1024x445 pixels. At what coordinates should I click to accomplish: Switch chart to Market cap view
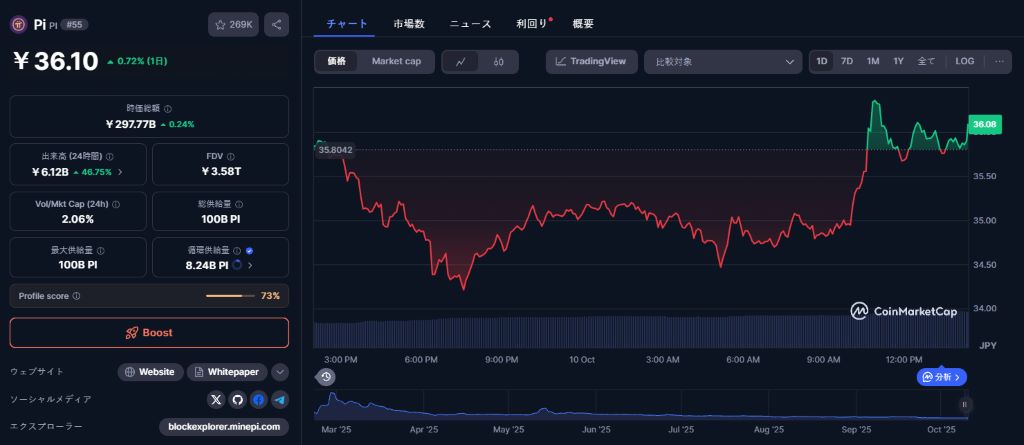point(396,61)
